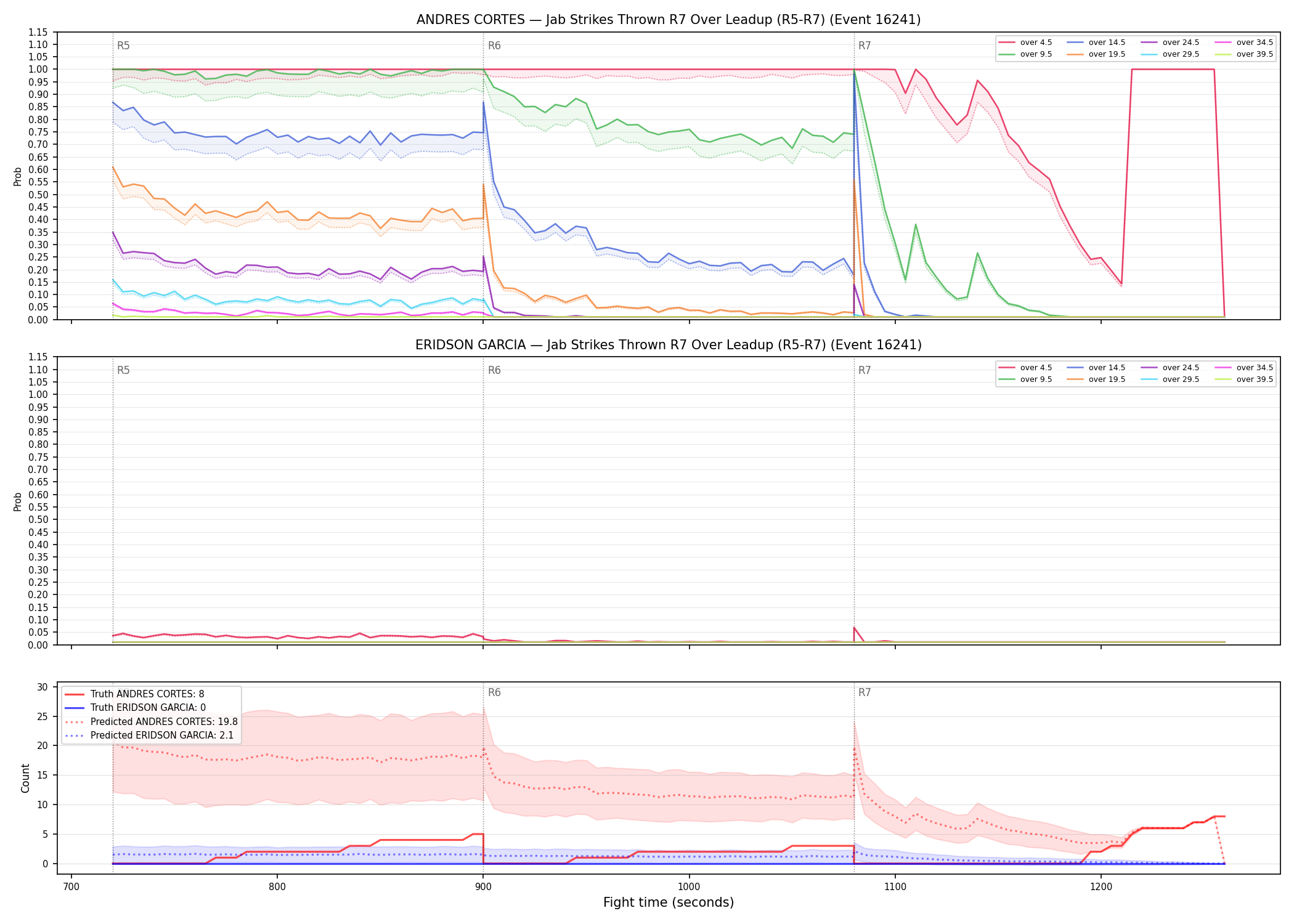Click the 25 tick on the Count axis

pyautogui.click(x=43, y=716)
